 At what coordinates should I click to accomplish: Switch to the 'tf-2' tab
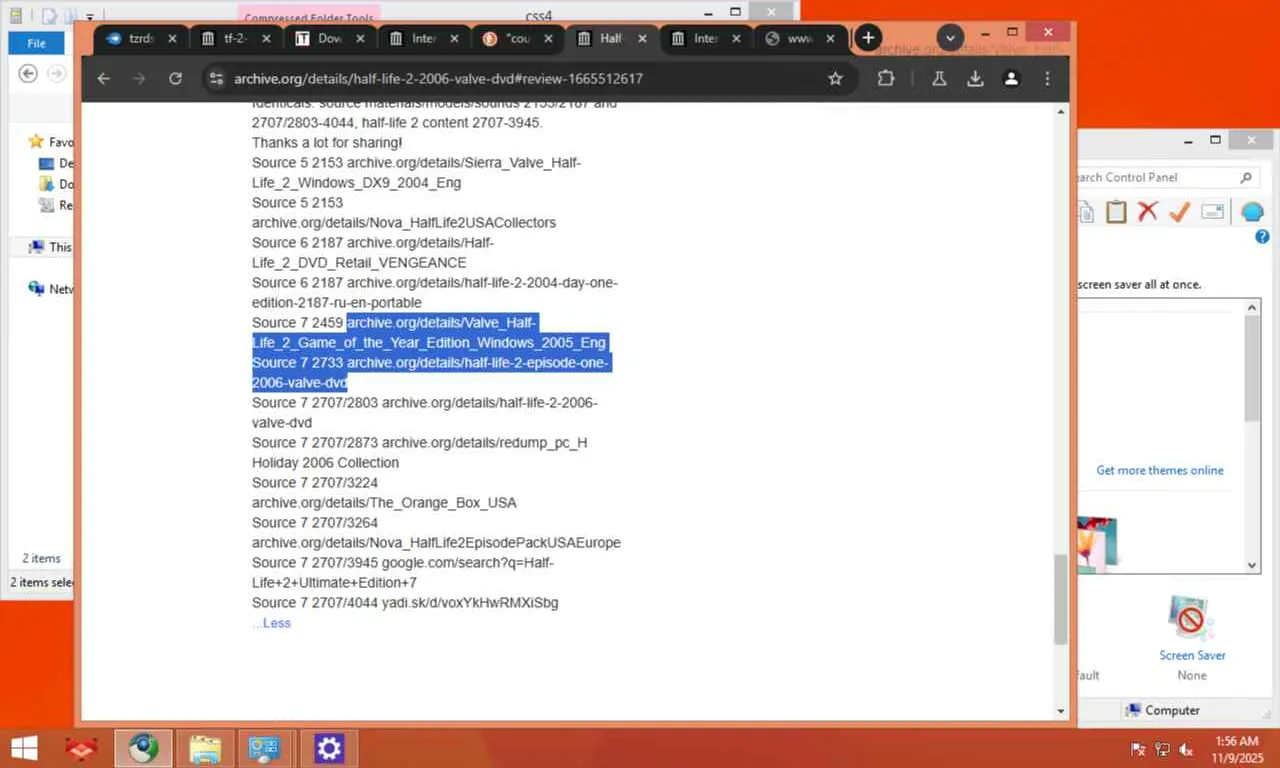pos(236,38)
